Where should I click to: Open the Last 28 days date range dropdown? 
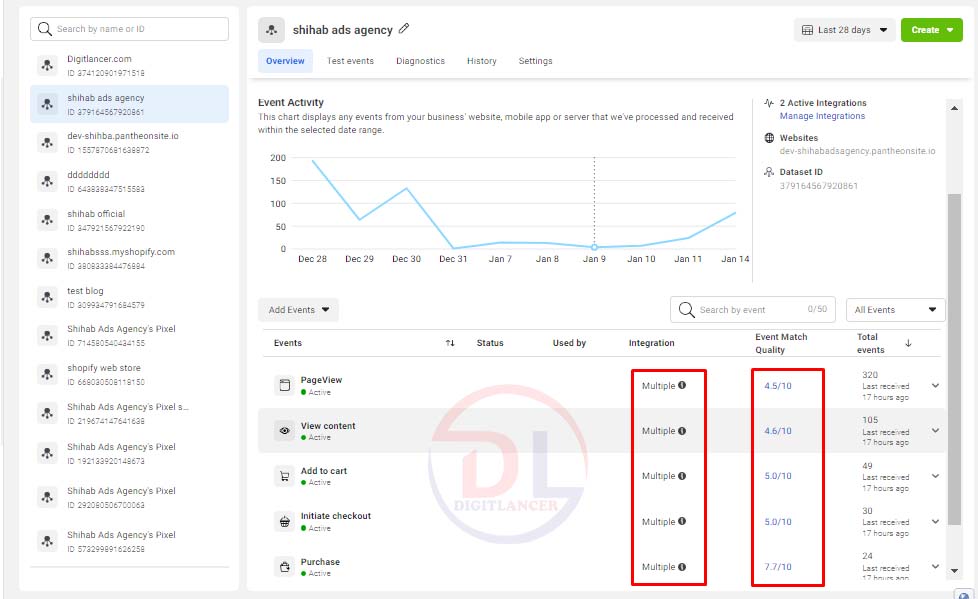845,30
